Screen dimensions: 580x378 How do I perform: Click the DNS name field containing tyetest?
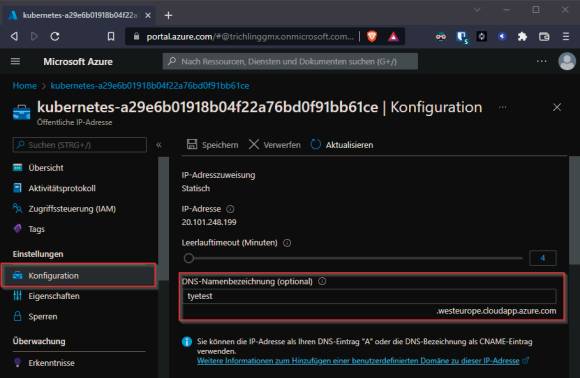click(369, 296)
